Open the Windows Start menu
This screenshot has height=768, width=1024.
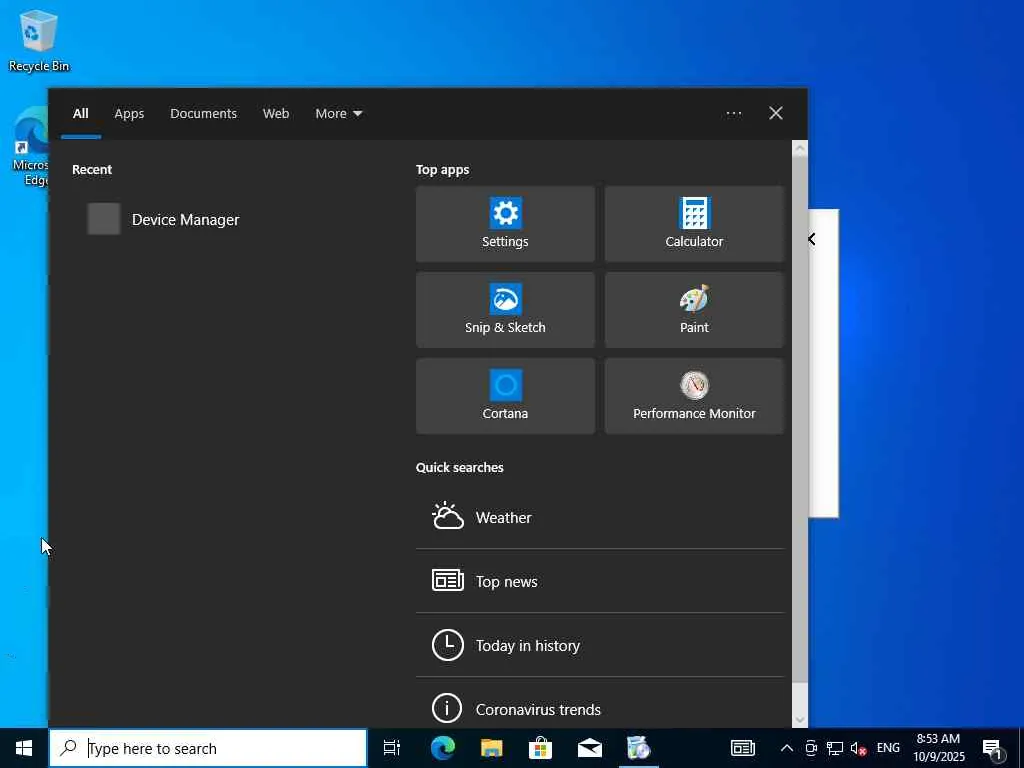(x=24, y=748)
